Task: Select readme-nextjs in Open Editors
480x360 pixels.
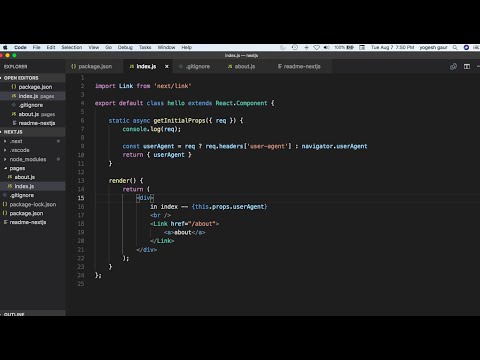Action: pos(33,123)
